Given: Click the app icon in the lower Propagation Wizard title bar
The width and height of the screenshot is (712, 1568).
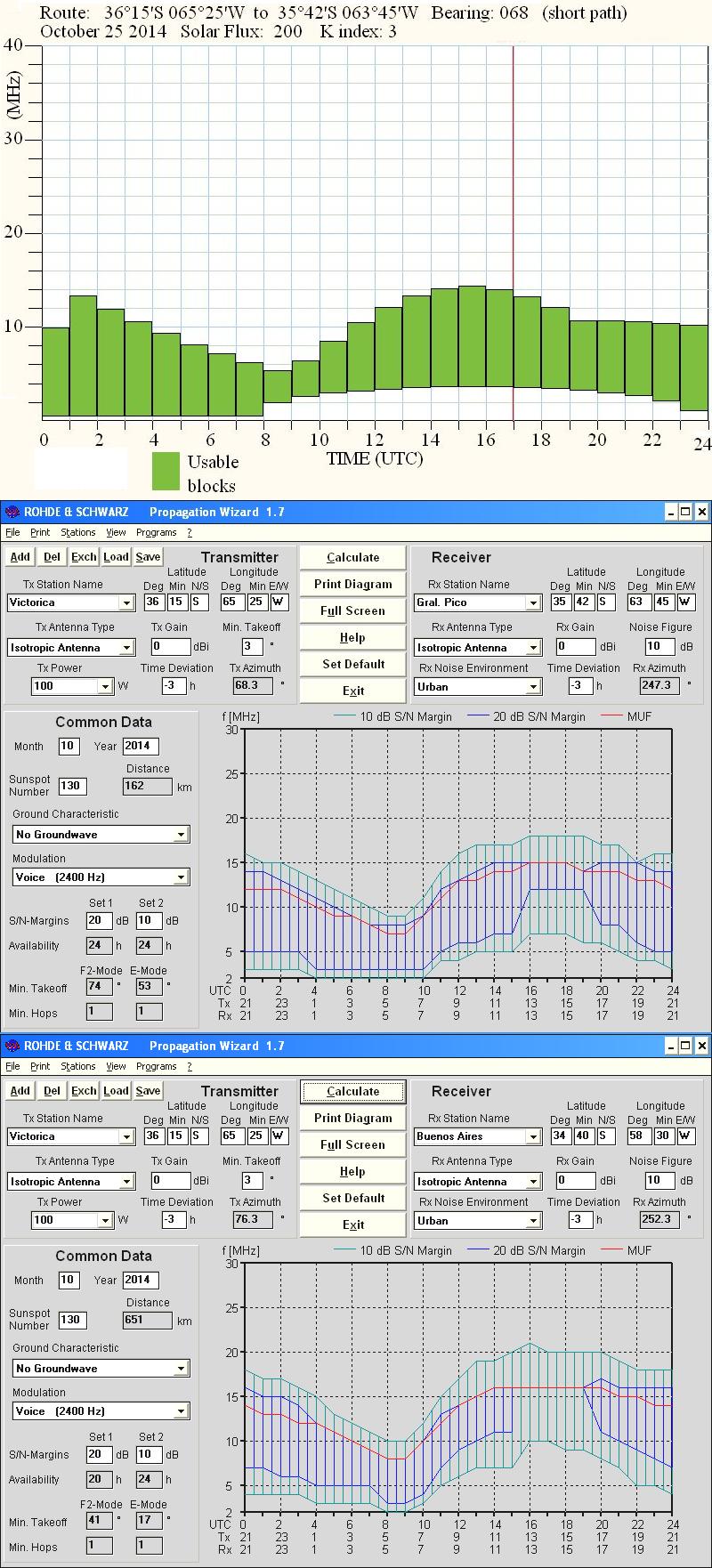Looking at the screenshot, I should coord(12,1046).
